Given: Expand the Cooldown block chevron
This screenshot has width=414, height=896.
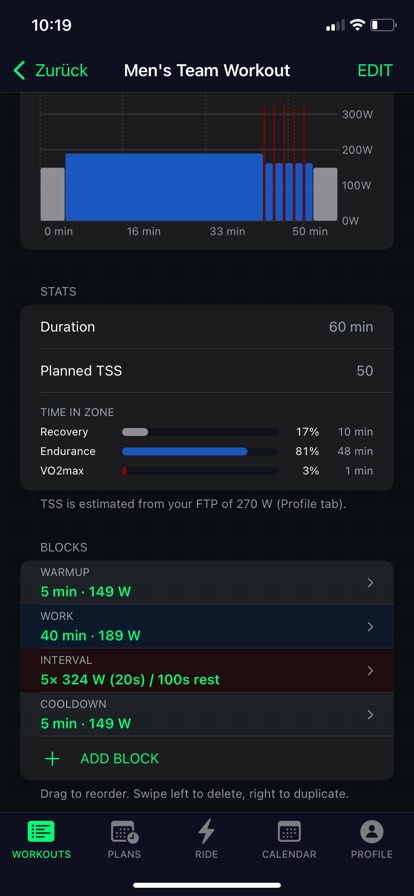Looking at the screenshot, I should tap(370, 715).
